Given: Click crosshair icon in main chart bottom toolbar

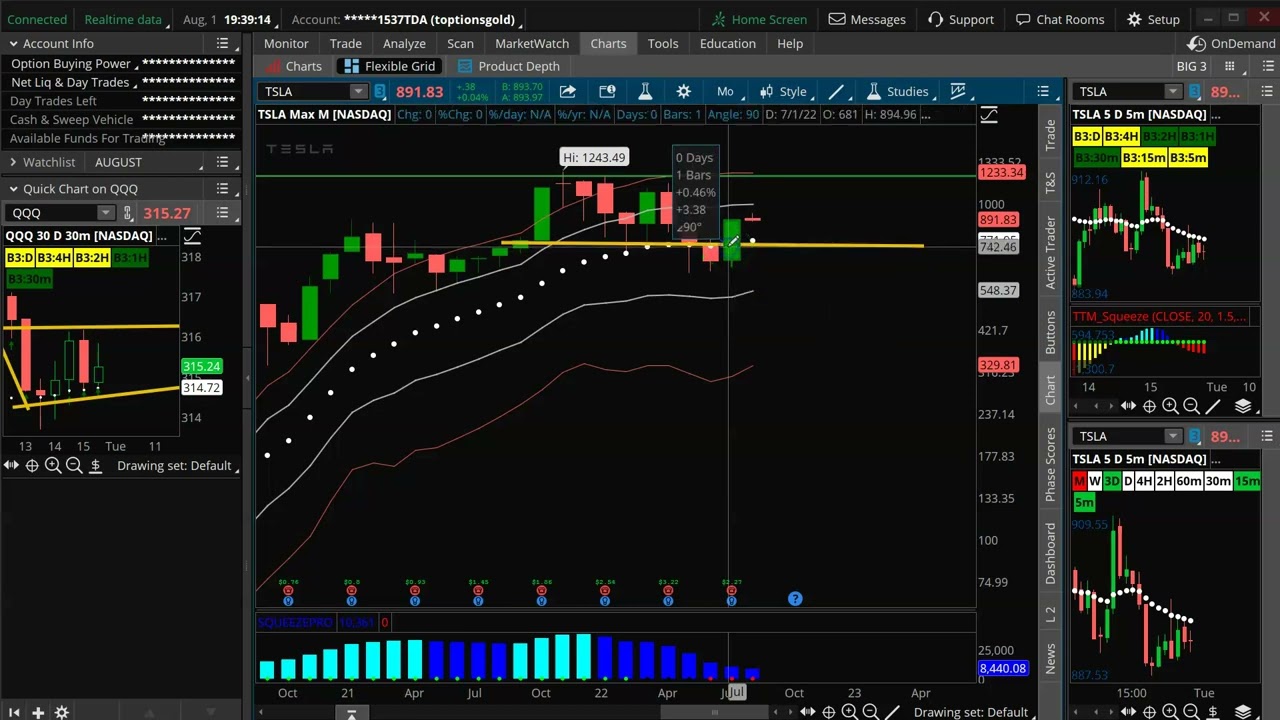Looking at the screenshot, I should pyautogui.click(x=828, y=712).
